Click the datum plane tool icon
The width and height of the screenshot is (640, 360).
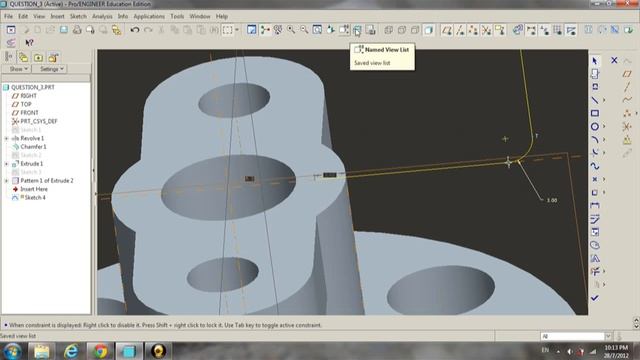point(627,74)
